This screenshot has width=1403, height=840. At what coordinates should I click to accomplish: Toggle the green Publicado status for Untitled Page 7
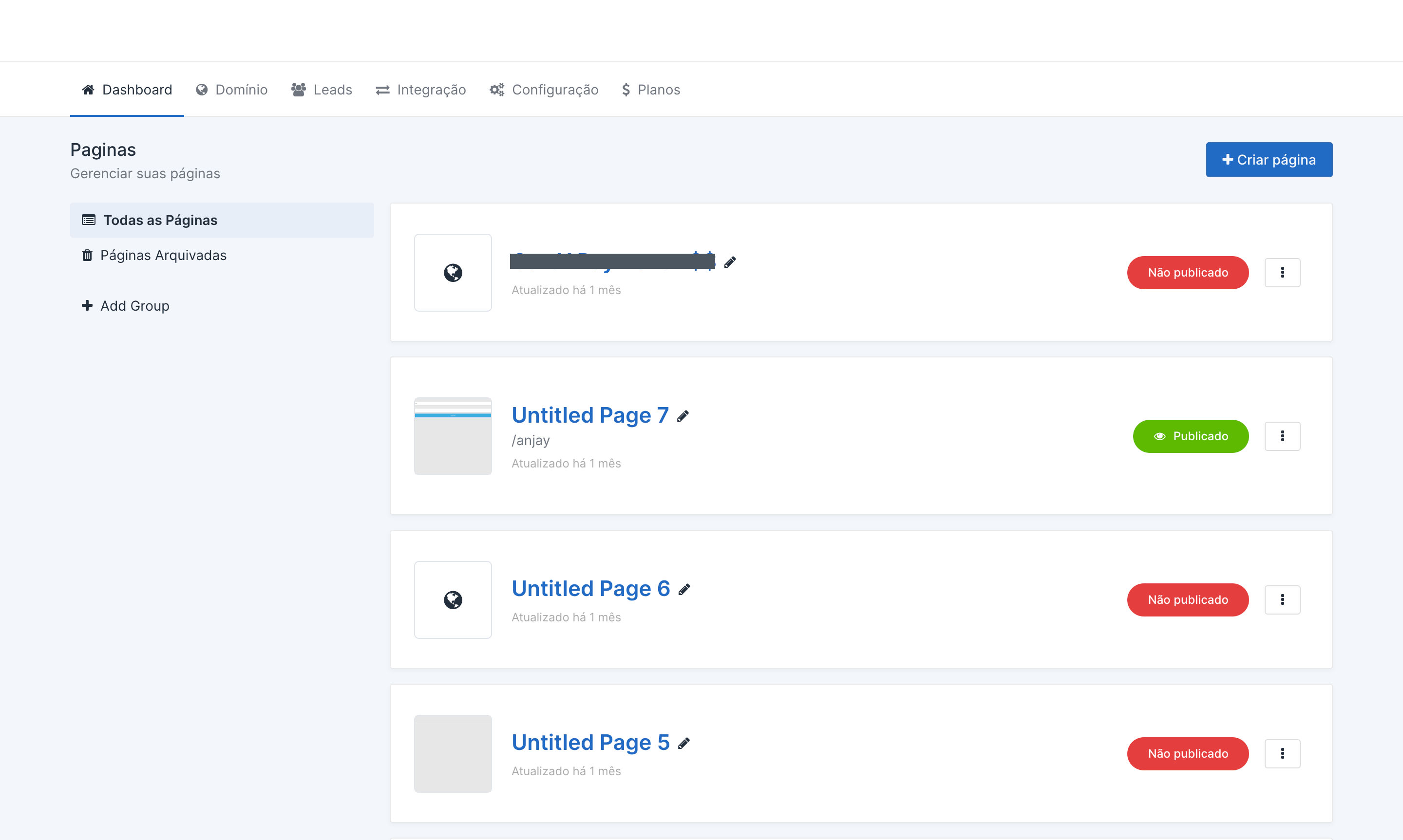click(x=1190, y=436)
